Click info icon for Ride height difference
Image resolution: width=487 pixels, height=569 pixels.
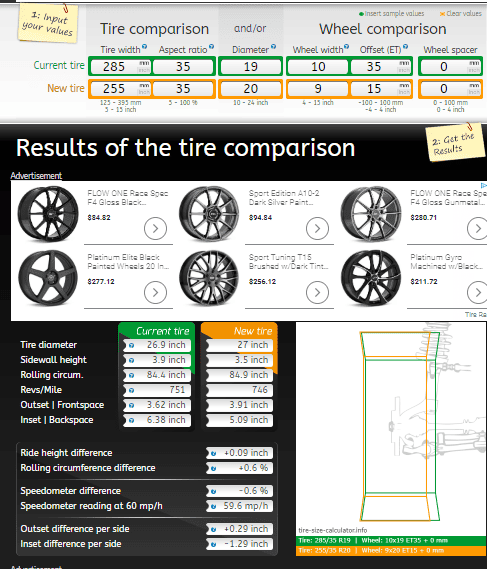(213, 453)
